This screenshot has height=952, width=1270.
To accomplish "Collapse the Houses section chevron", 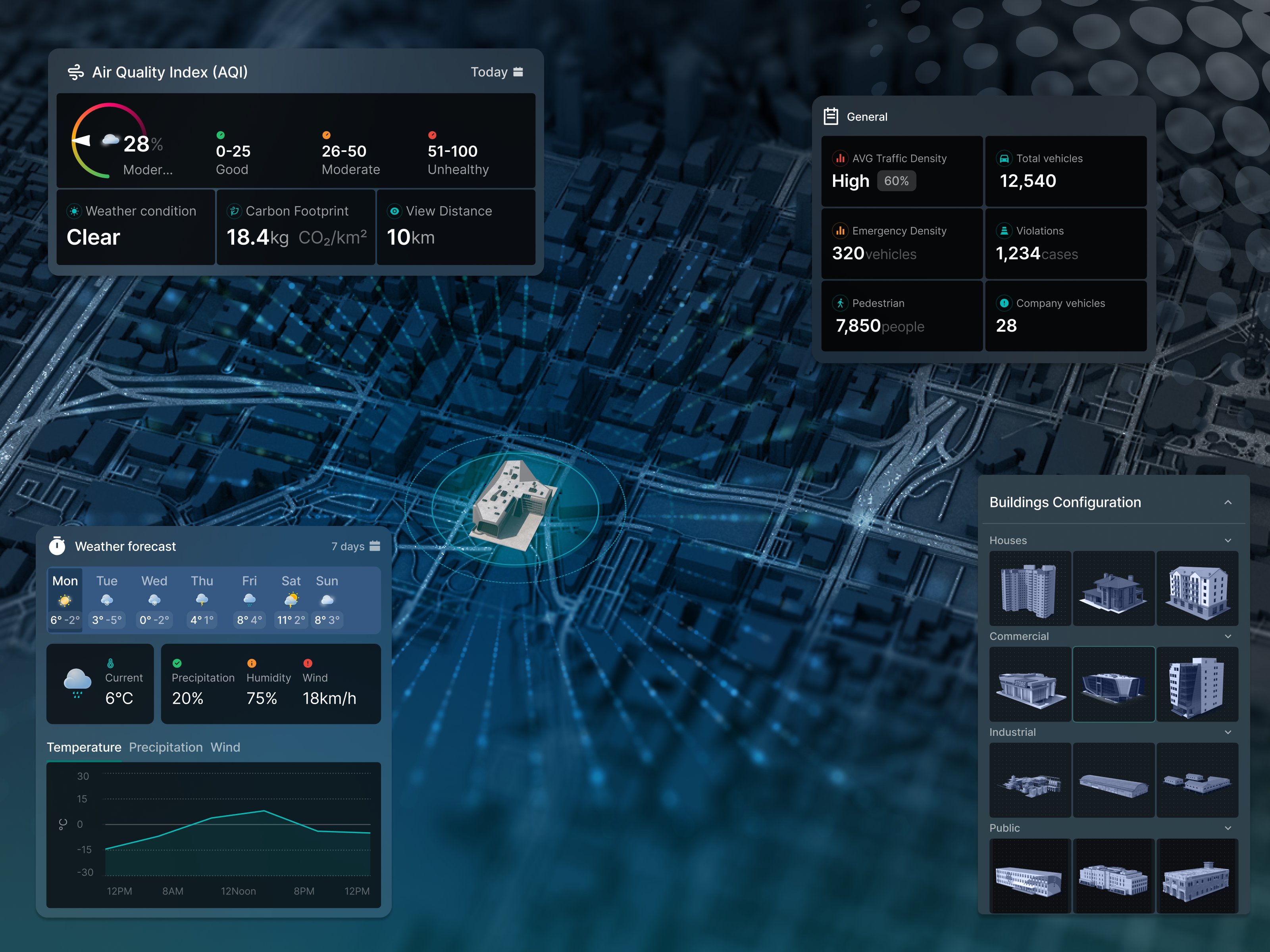I will tap(1228, 541).
